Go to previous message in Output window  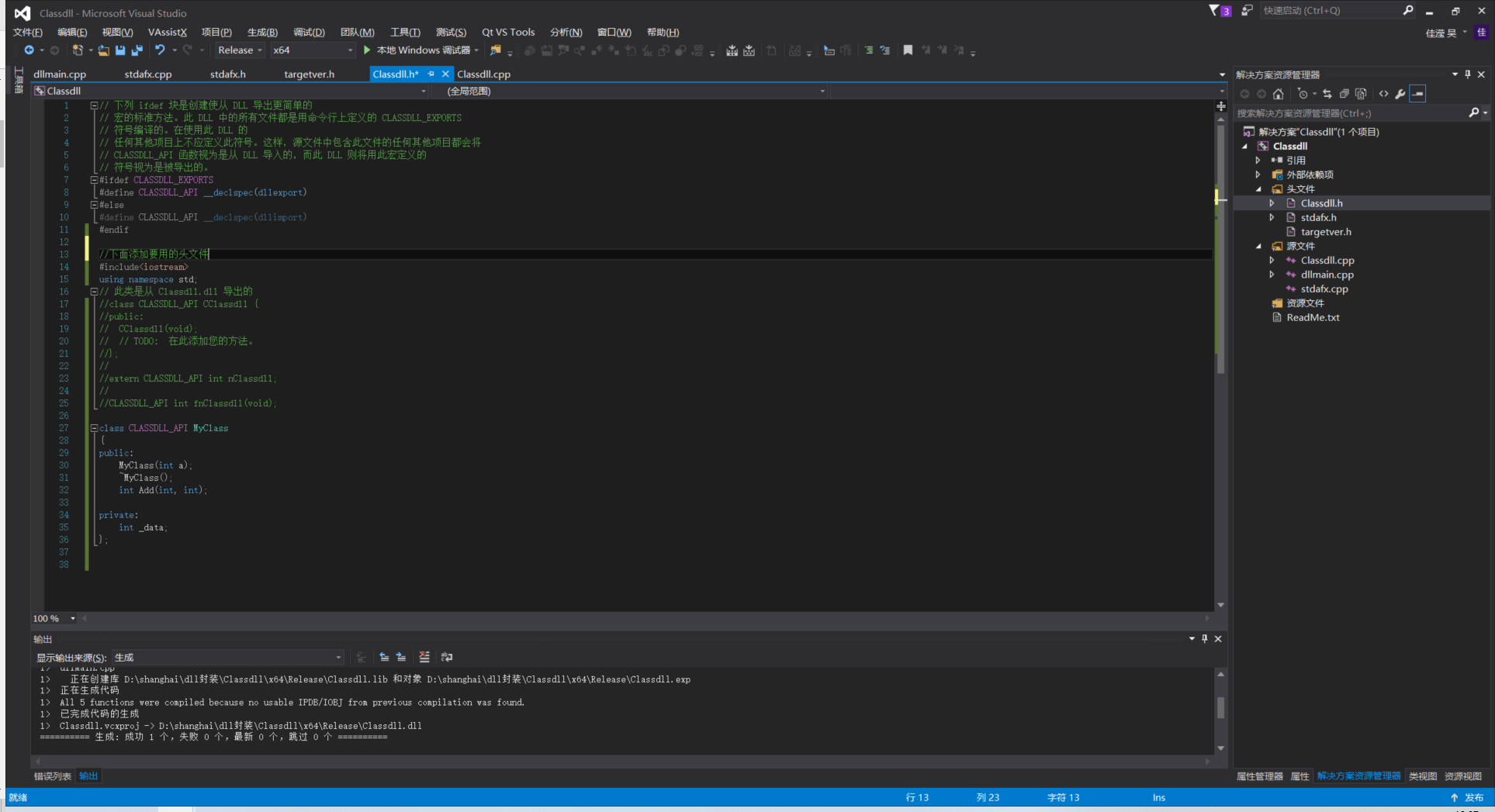pos(384,657)
